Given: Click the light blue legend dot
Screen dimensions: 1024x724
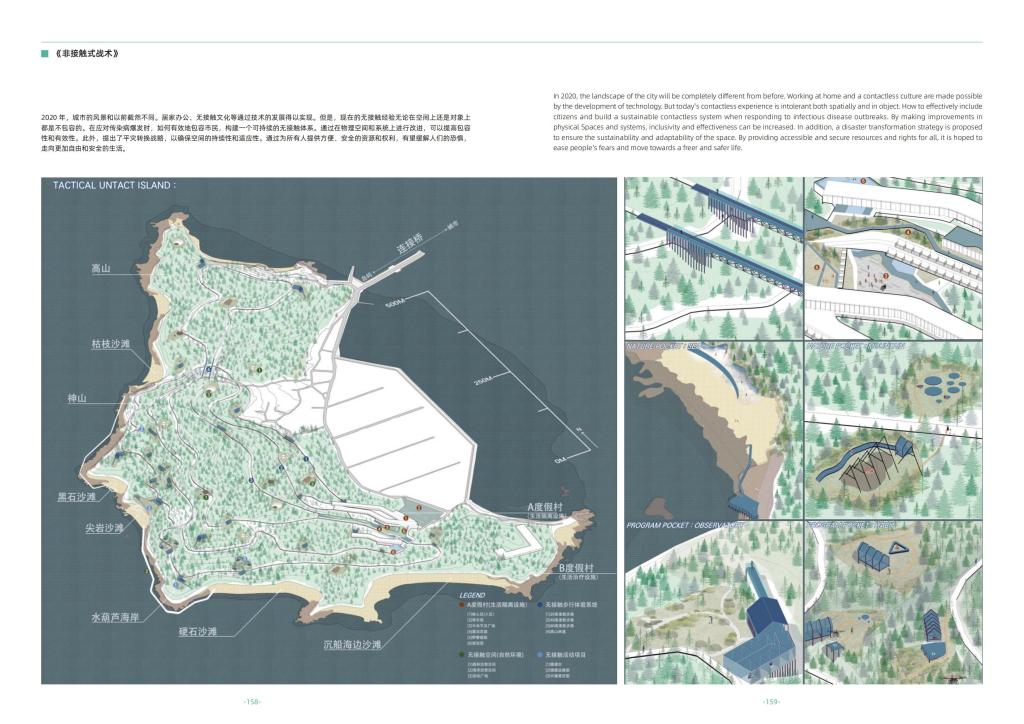Looking at the screenshot, I should click(538, 653).
